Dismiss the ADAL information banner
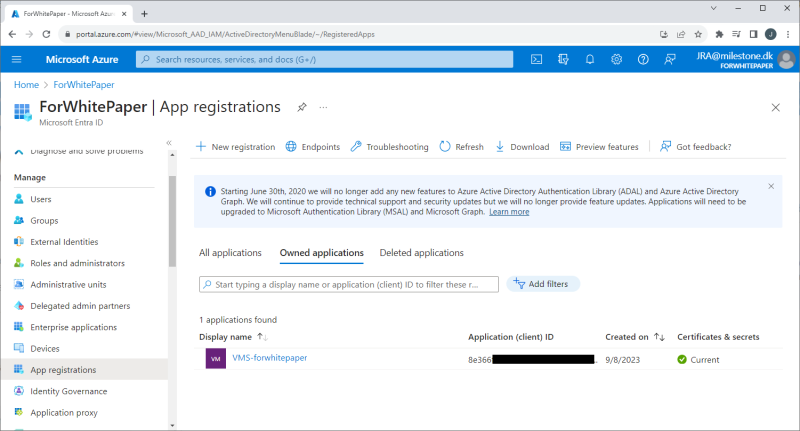Viewport: 800px width, 431px height. tap(771, 186)
